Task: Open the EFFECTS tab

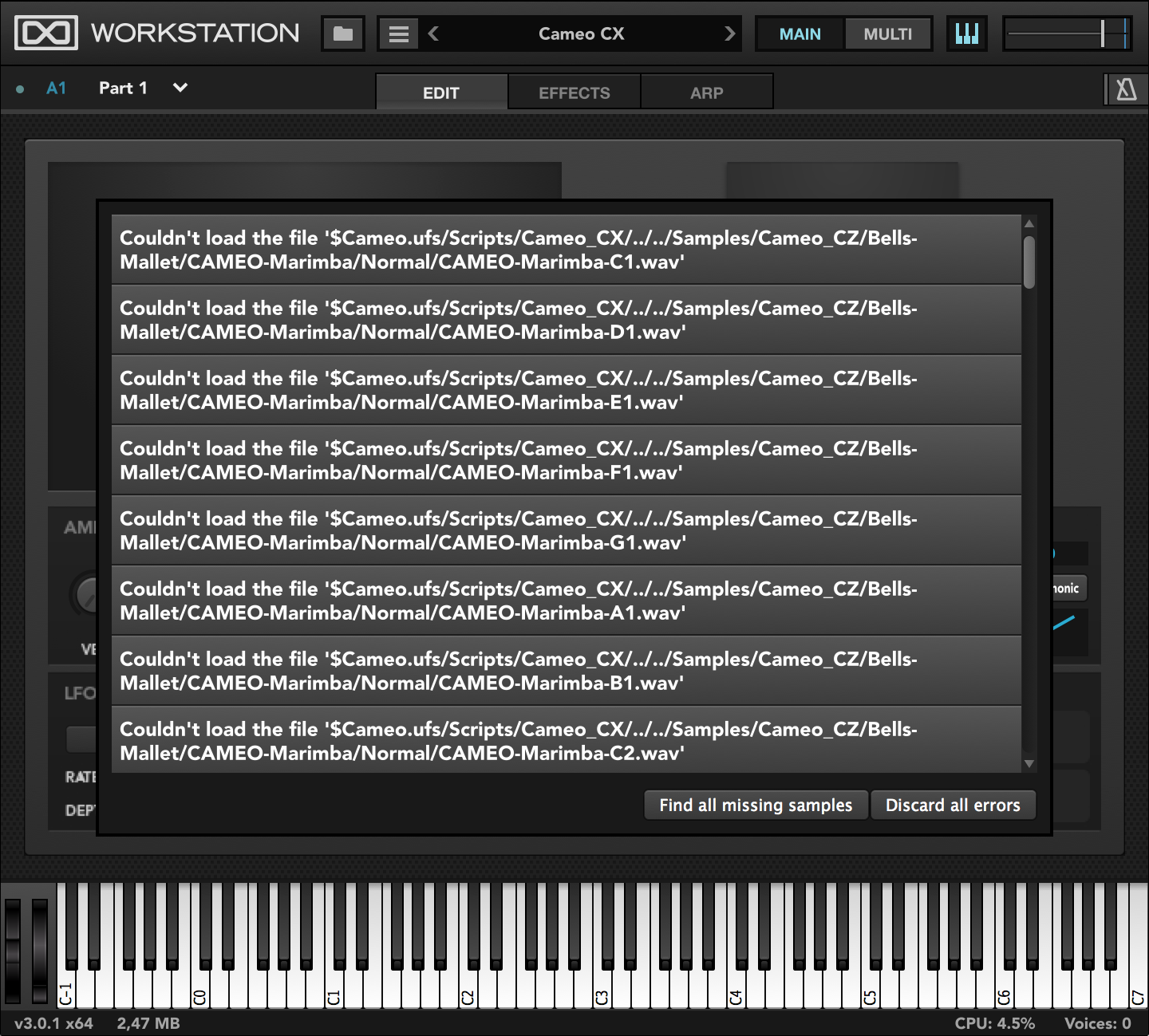Action: [x=574, y=93]
